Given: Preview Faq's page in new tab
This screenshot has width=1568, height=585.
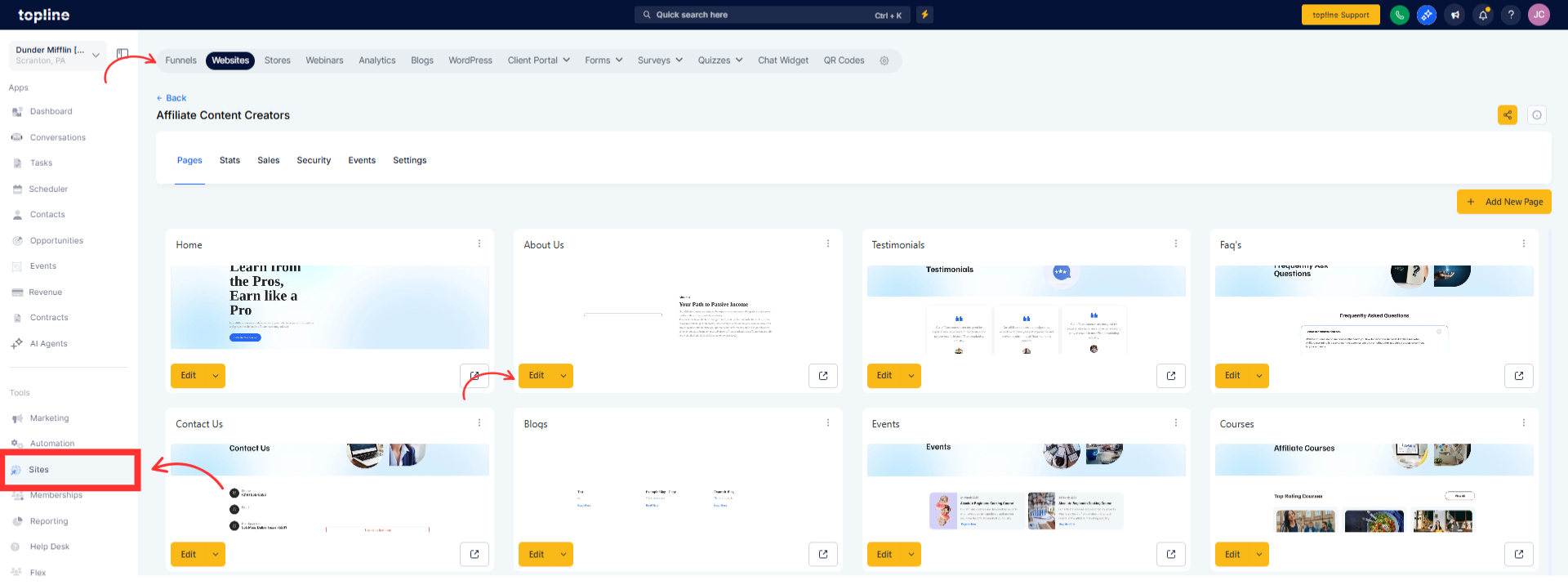Looking at the screenshot, I should tap(1519, 376).
